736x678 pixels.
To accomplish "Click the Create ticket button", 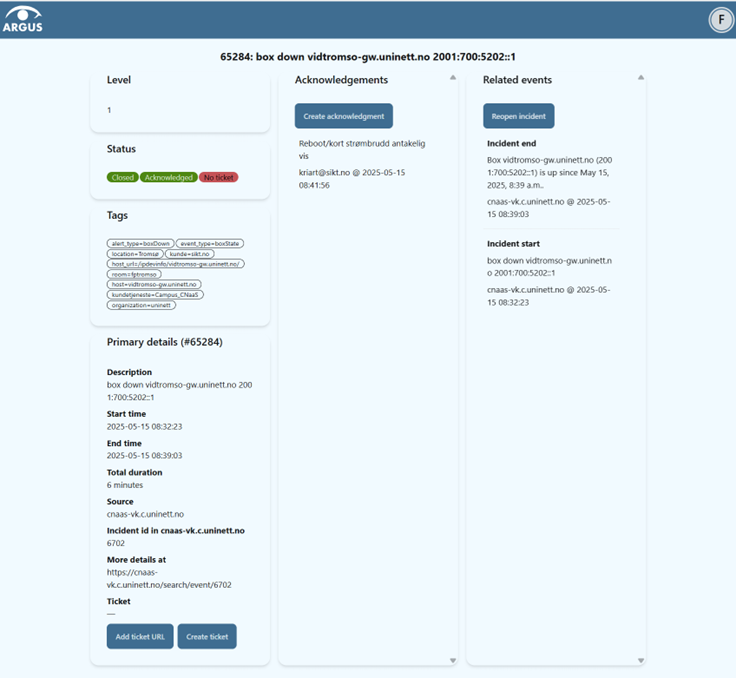I will coord(207,637).
